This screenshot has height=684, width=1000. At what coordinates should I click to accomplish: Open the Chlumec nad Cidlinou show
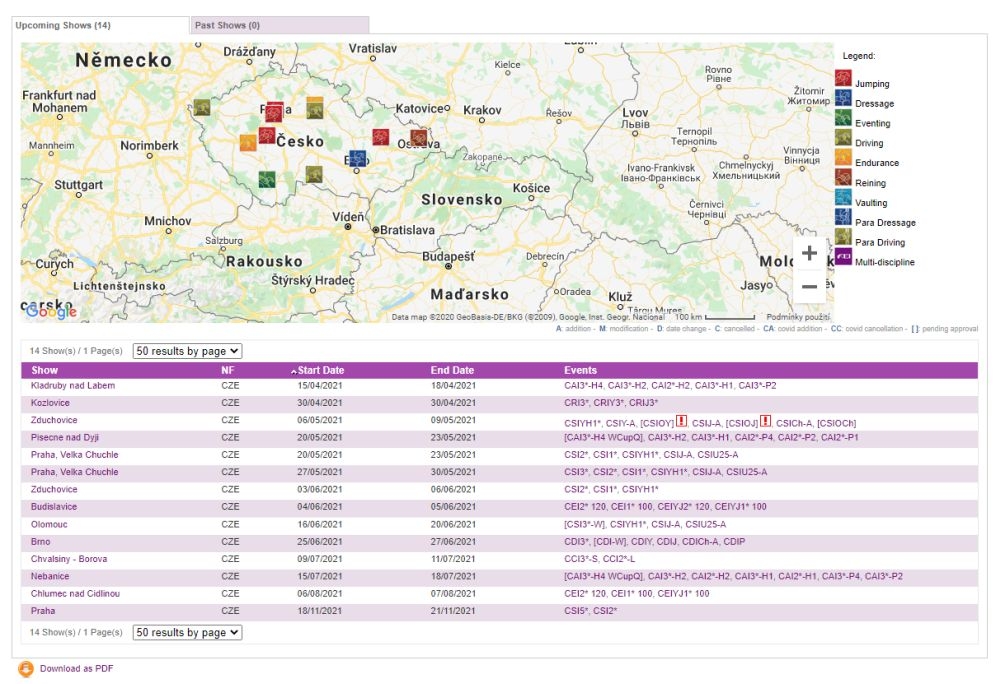point(75,593)
